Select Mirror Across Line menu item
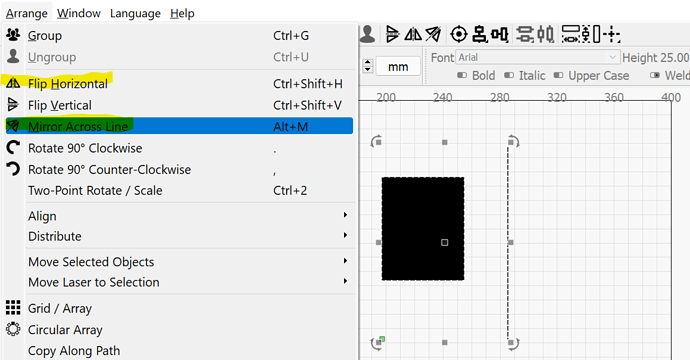Viewport: 690px width, 360px height. click(179, 126)
